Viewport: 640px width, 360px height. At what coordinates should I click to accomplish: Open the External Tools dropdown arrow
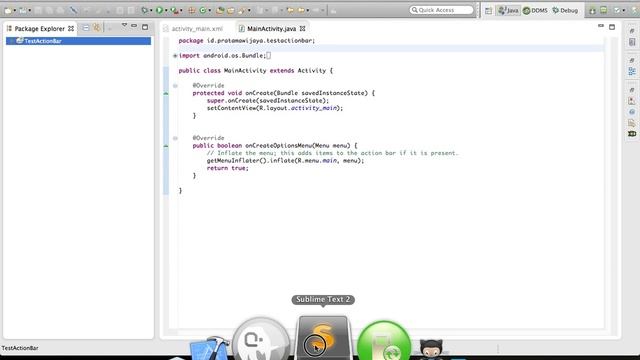[x=181, y=11]
